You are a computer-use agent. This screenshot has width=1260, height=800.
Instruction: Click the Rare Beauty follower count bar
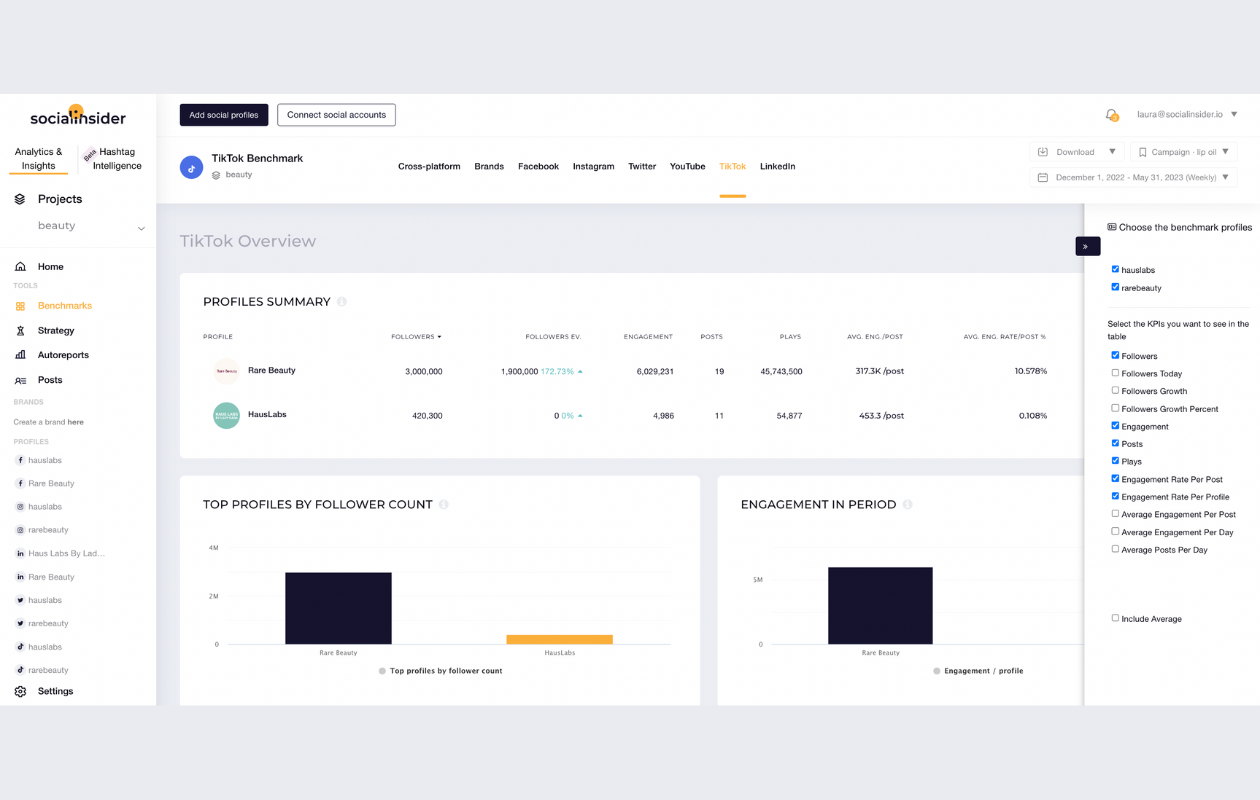[x=338, y=608]
